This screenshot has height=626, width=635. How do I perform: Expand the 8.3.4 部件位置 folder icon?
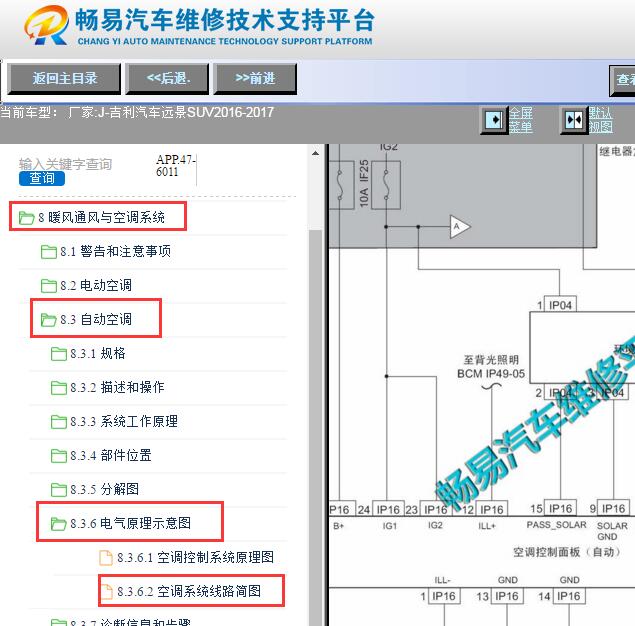click(59, 456)
